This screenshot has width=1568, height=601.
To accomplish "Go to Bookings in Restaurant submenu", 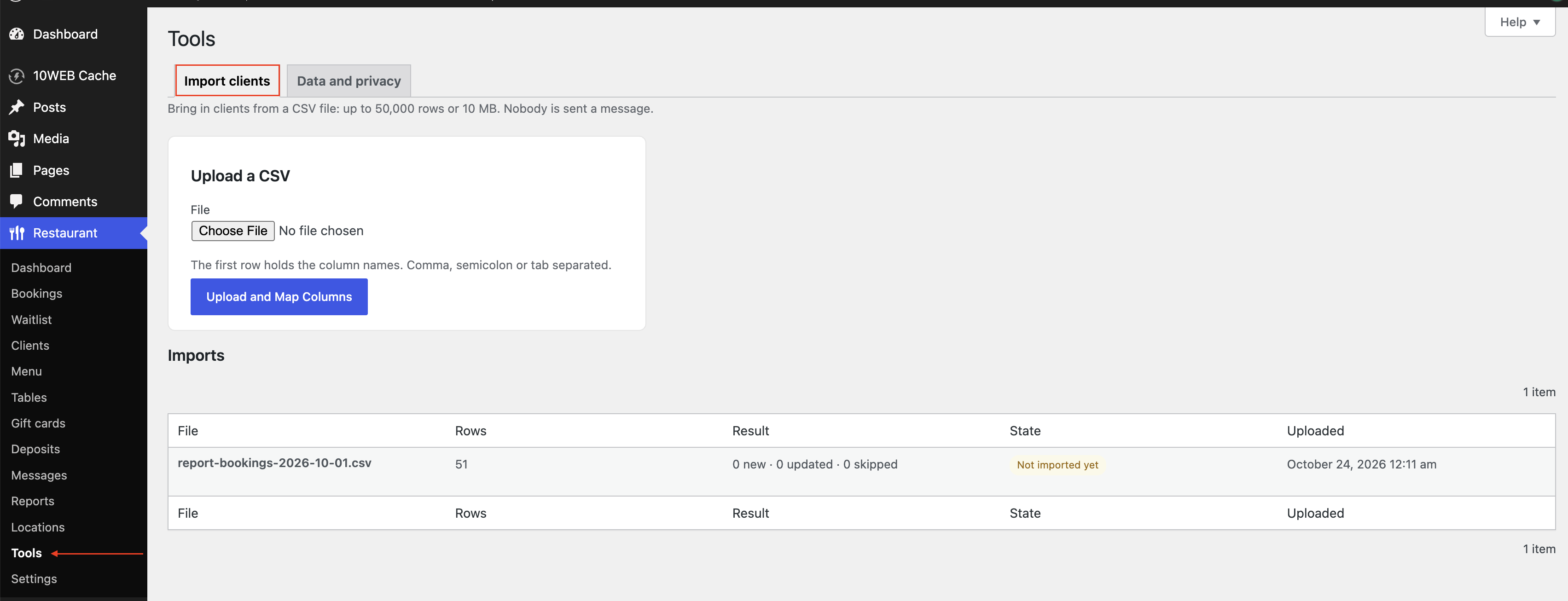I will pyautogui.click(x=36, y=293).
